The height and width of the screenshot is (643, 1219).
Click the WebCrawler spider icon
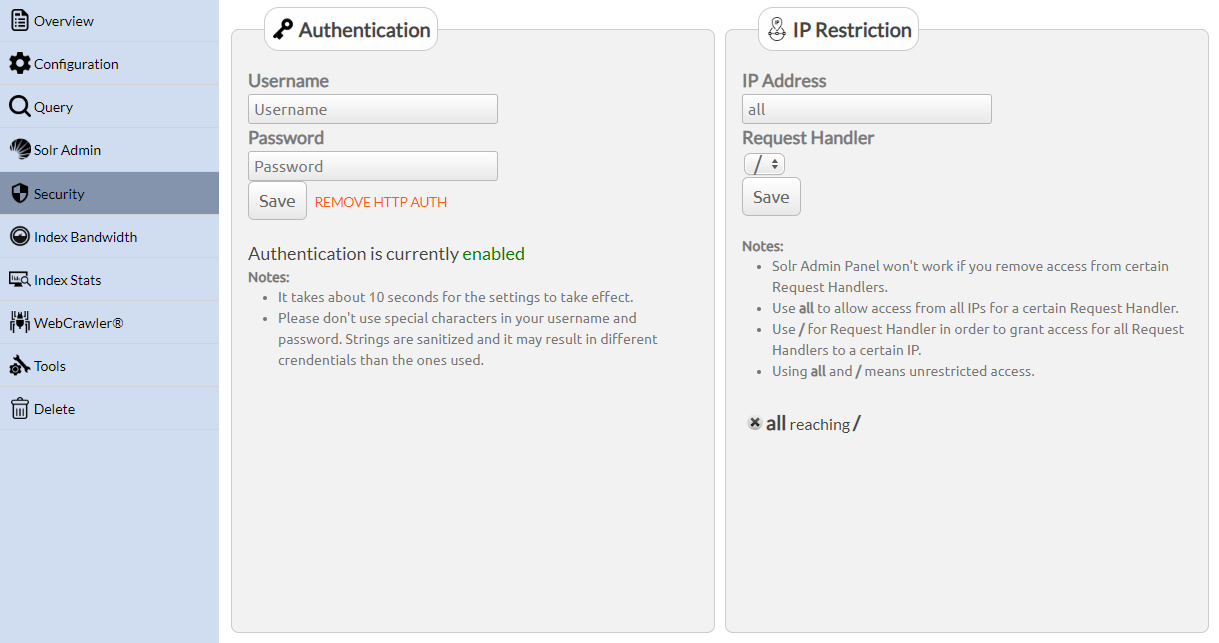coord(20,323)
